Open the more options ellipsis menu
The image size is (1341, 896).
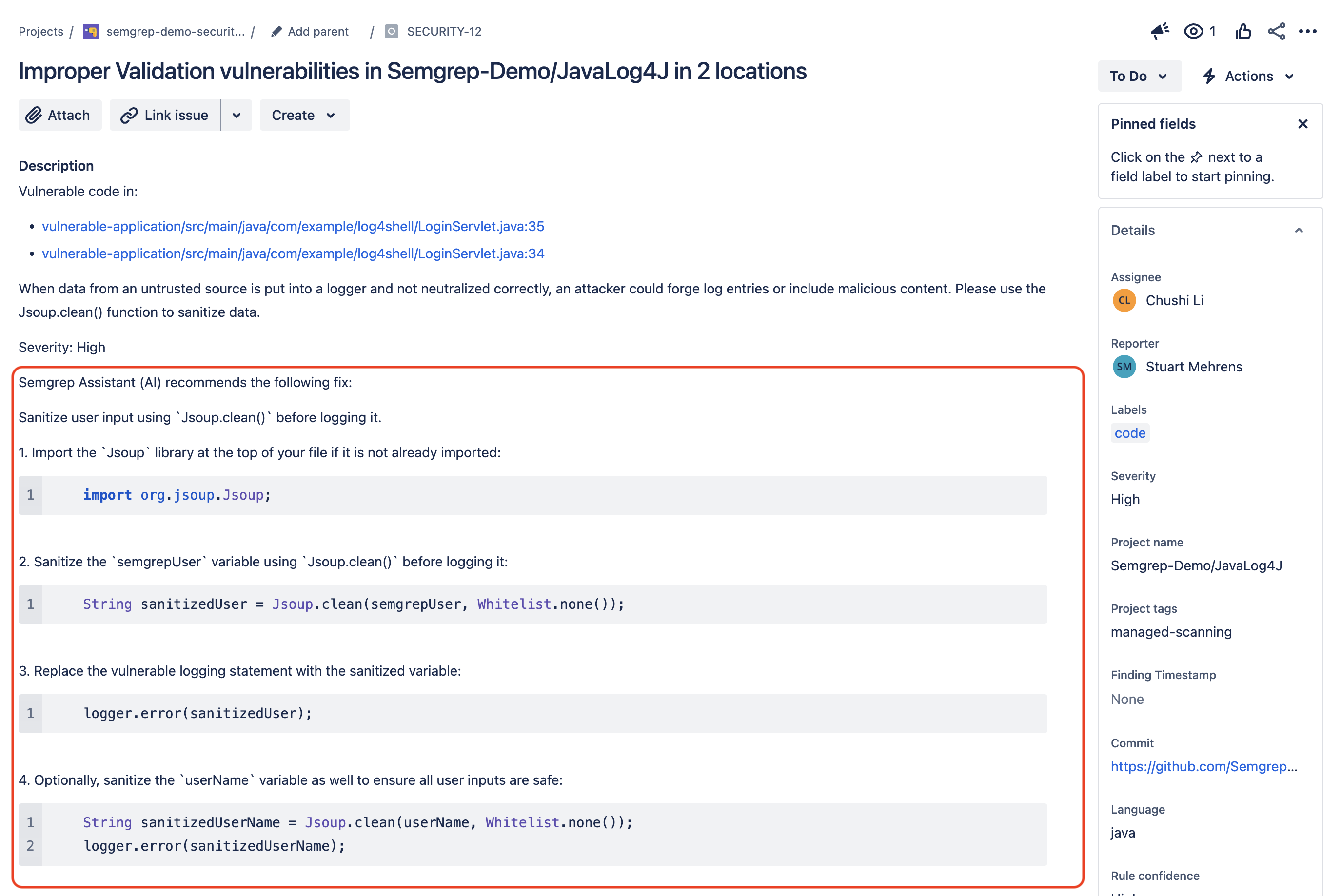point(1308,31)
